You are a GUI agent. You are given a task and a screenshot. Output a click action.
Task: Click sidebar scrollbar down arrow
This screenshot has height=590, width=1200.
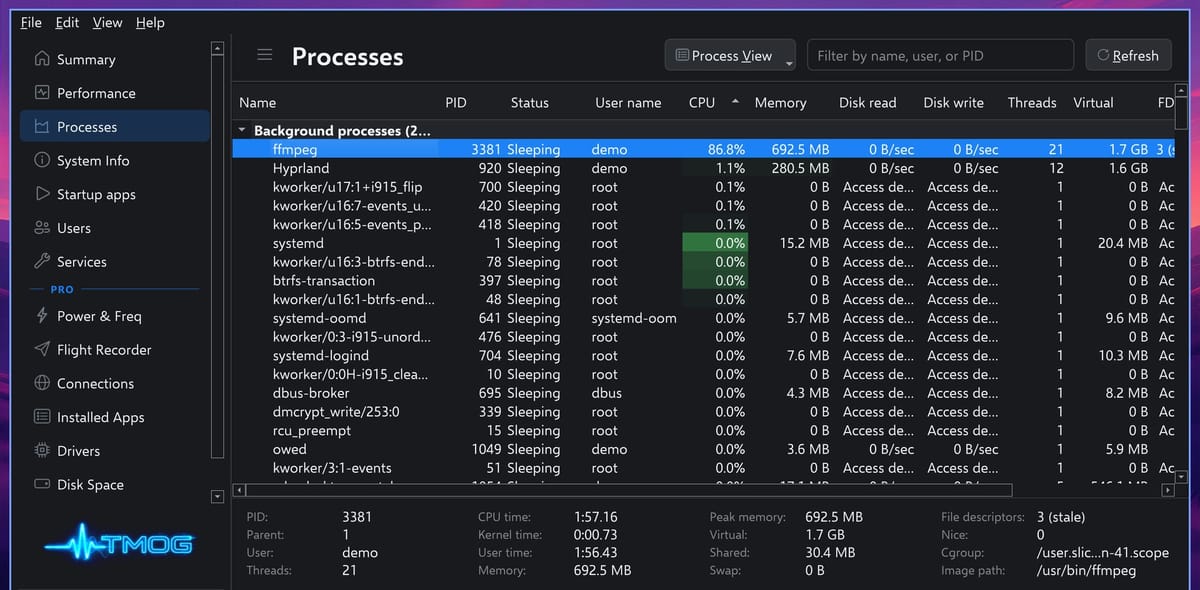217,497
